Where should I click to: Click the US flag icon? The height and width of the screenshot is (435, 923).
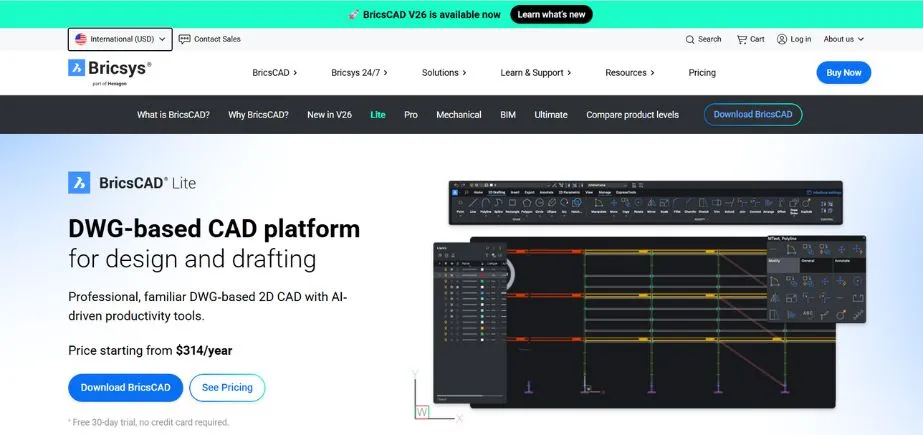[81, 39]
